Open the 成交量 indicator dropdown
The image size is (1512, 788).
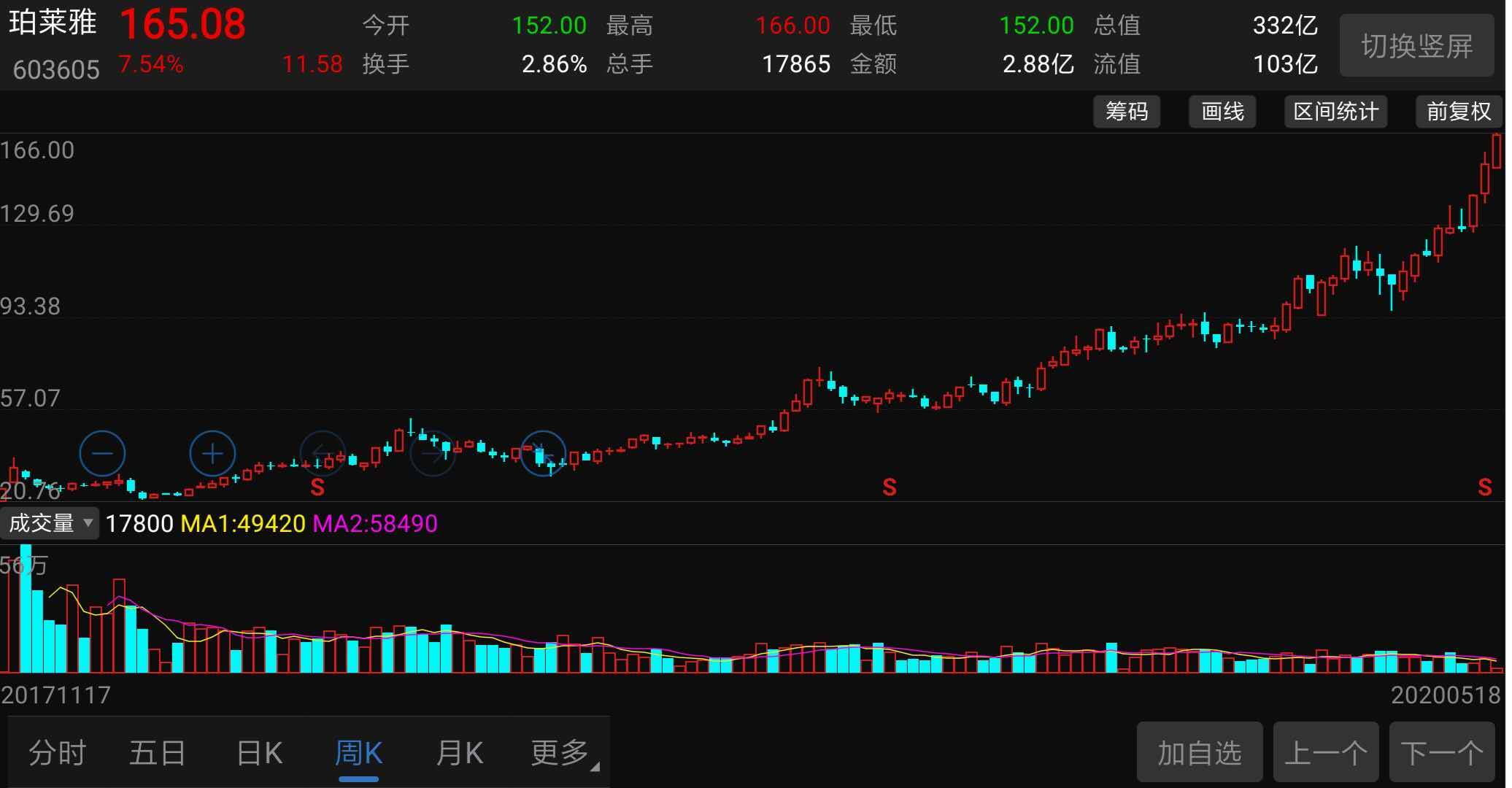(x=50, y=524)
